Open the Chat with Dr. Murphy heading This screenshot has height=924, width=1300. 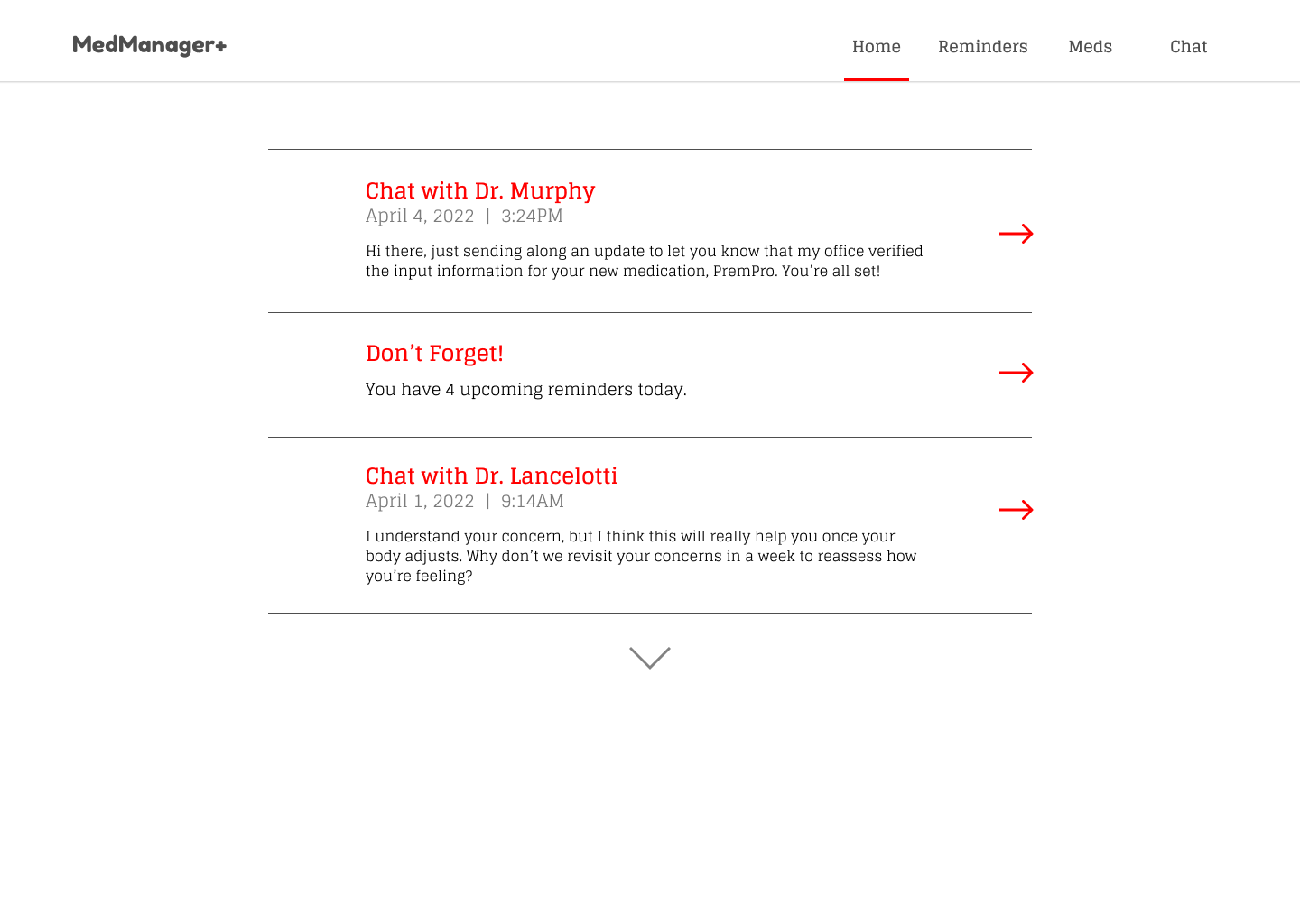point(480,191)
